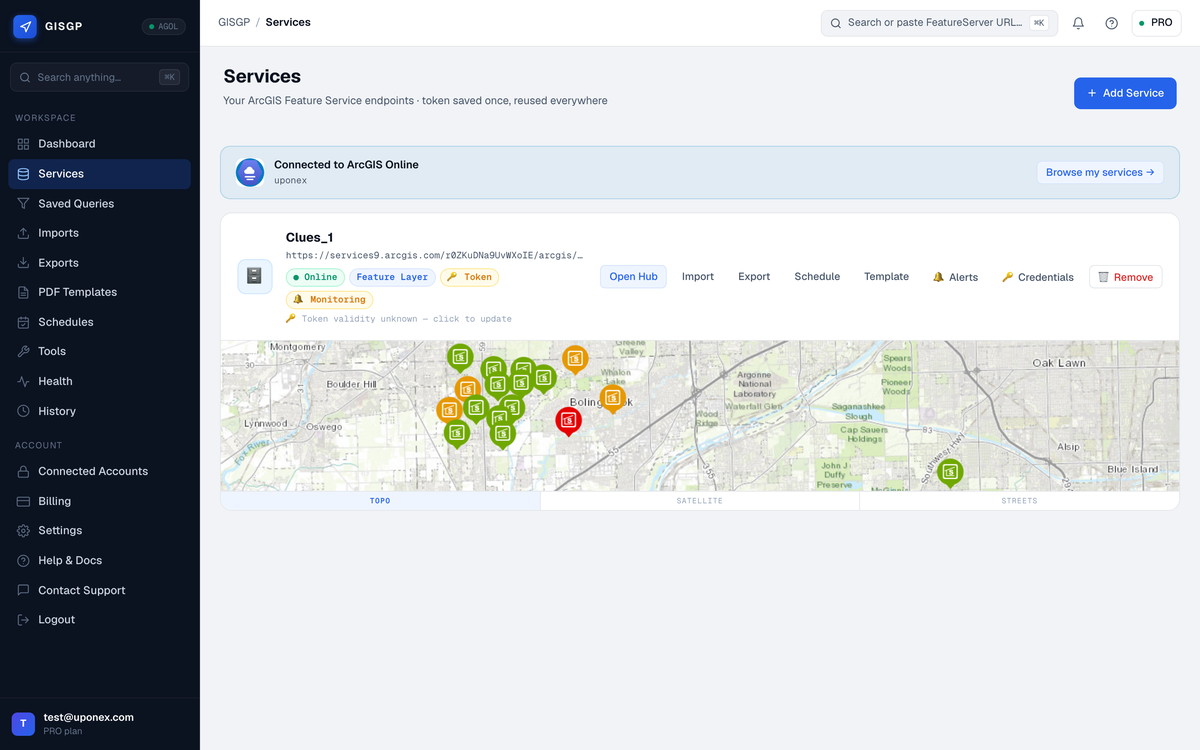The width and height of the screenshot is (1200, 750).
Task: Click Import for Clues_1
Action: (698, 276)
